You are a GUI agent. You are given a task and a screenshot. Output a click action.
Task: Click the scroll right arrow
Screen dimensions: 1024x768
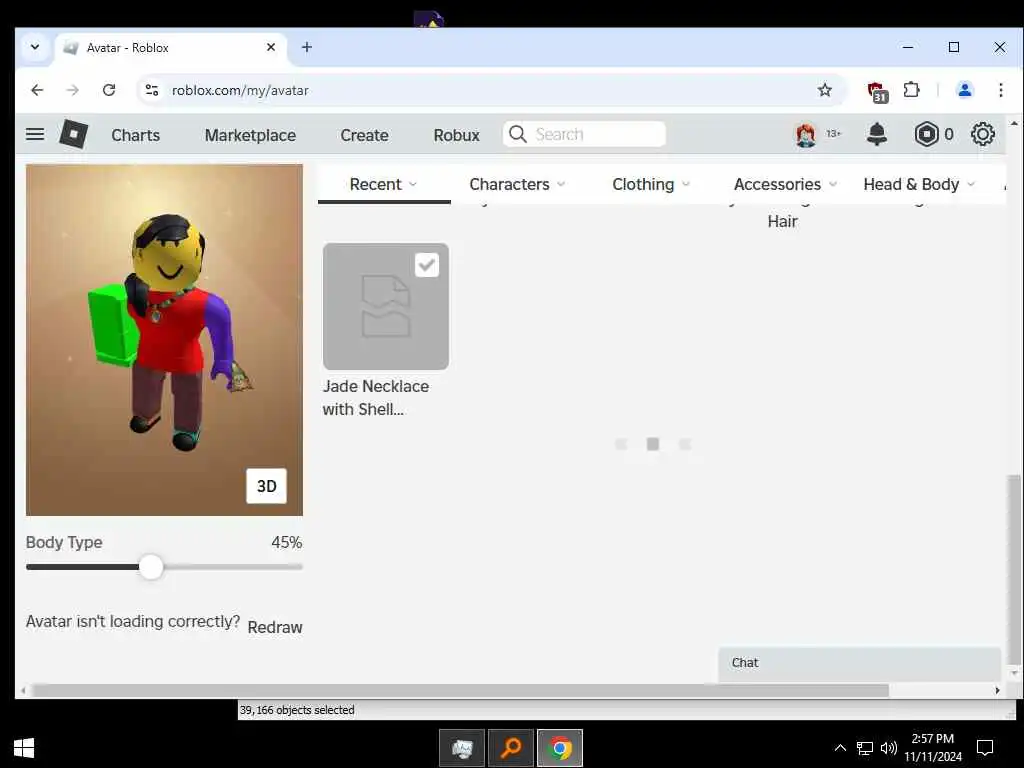click(x=997, y=690)
